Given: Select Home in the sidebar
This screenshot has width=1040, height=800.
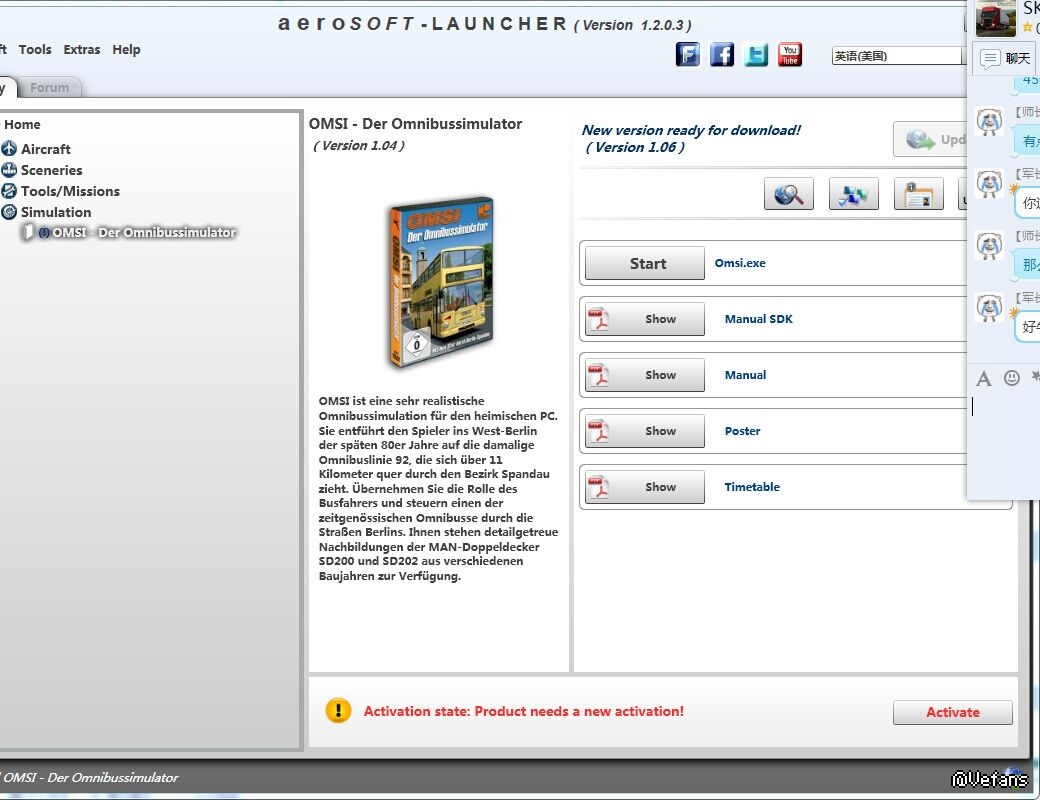Looking at the screenshot, I should [22, 125].
